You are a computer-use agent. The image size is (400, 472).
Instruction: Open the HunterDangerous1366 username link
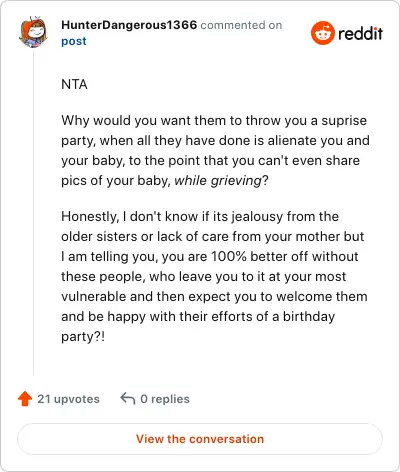129,25
